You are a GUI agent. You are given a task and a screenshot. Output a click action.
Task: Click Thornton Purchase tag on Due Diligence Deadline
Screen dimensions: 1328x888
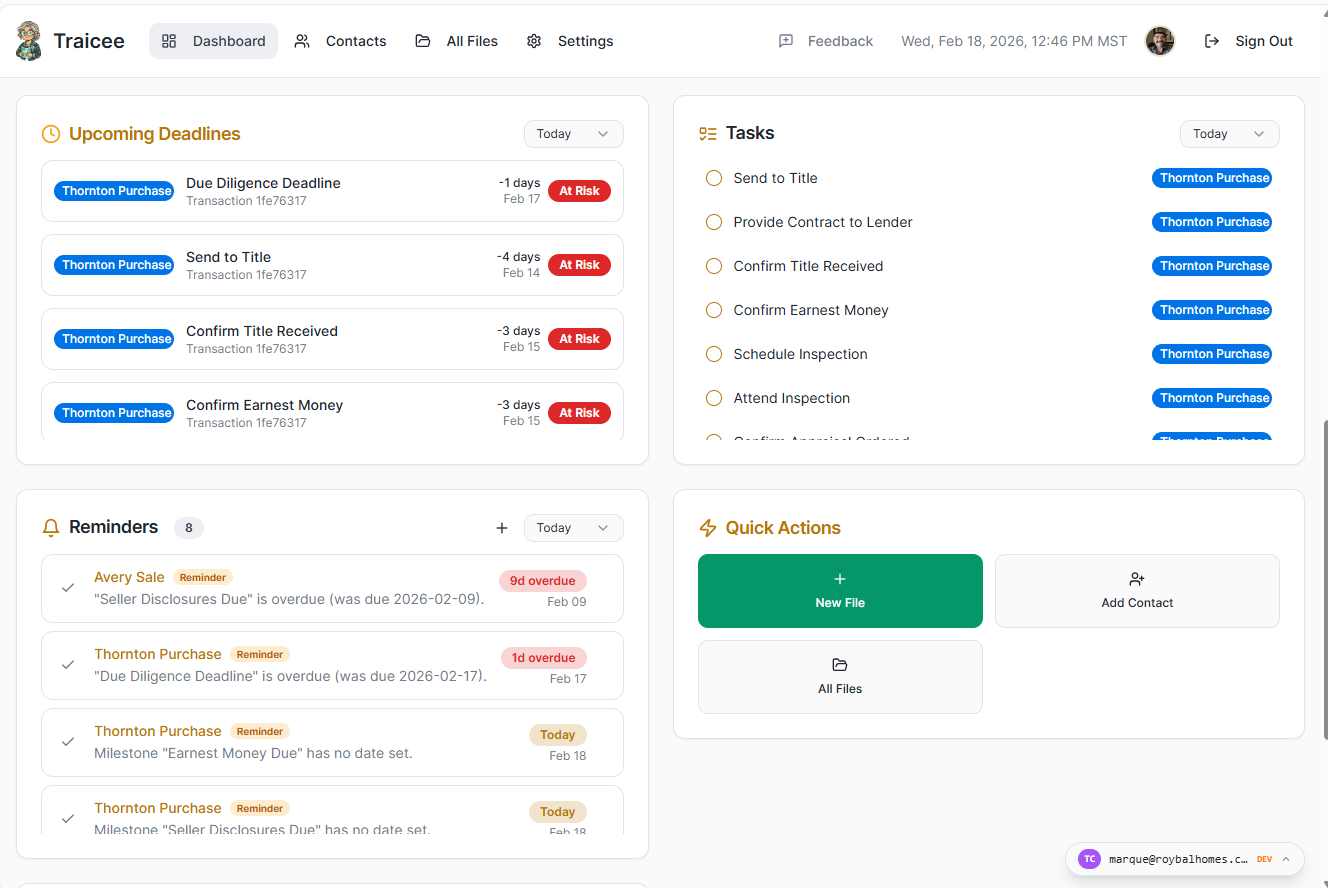(x=114, y=191)
